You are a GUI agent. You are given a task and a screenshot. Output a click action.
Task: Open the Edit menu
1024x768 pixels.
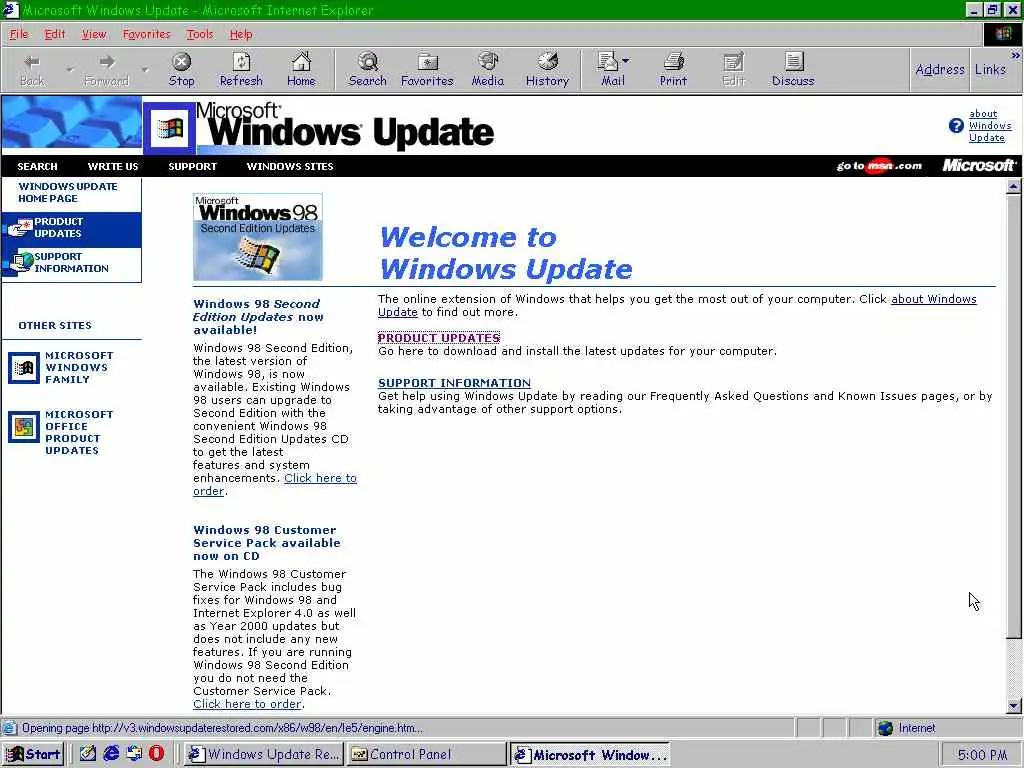tap(55, 34)
